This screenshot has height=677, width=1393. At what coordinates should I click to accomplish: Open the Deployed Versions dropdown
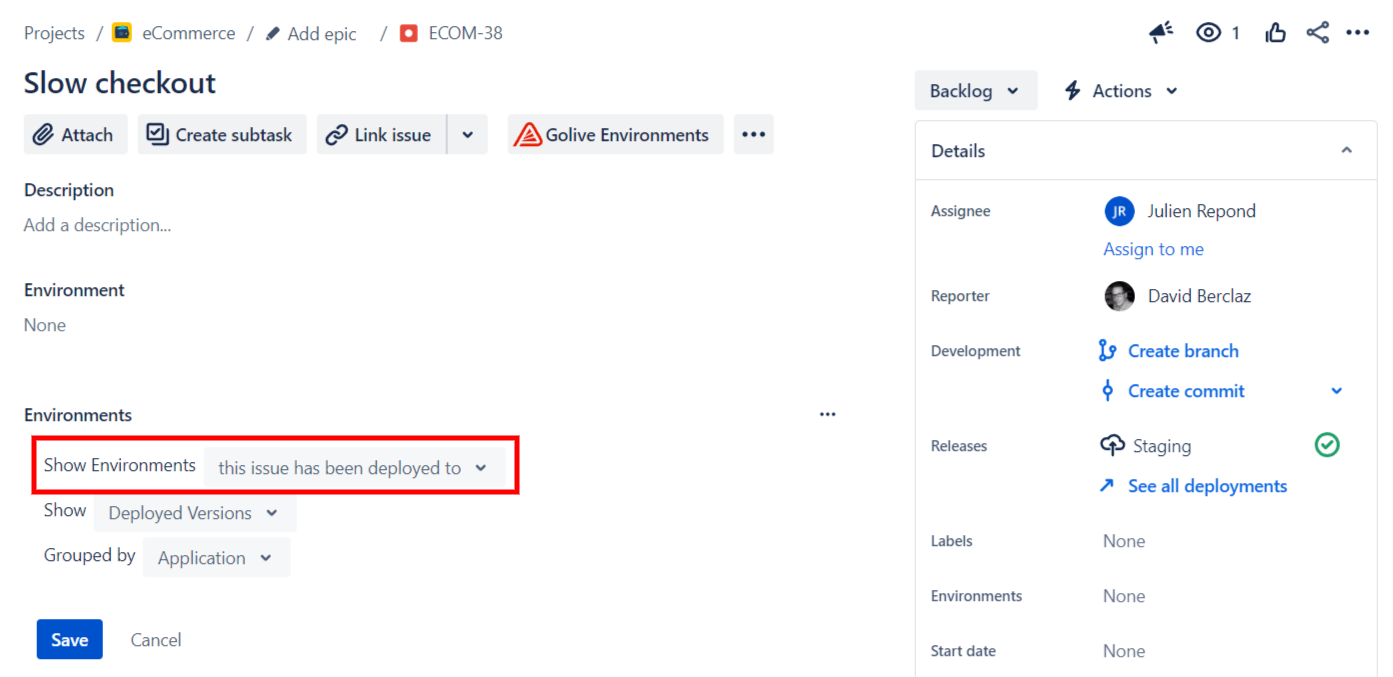195,513
